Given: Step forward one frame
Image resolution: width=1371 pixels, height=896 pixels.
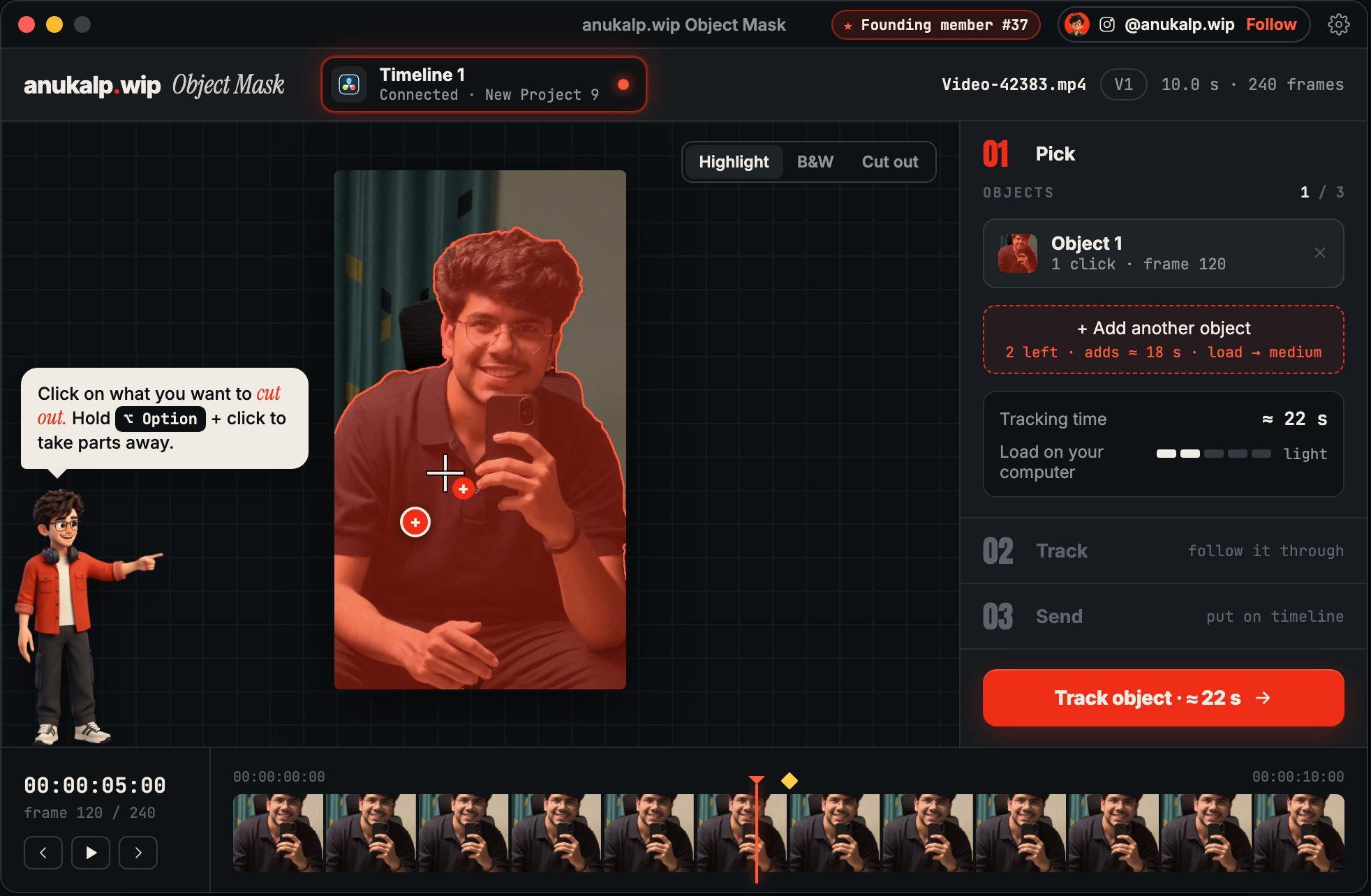Looking at the screenshot, I should coord(138,852).
